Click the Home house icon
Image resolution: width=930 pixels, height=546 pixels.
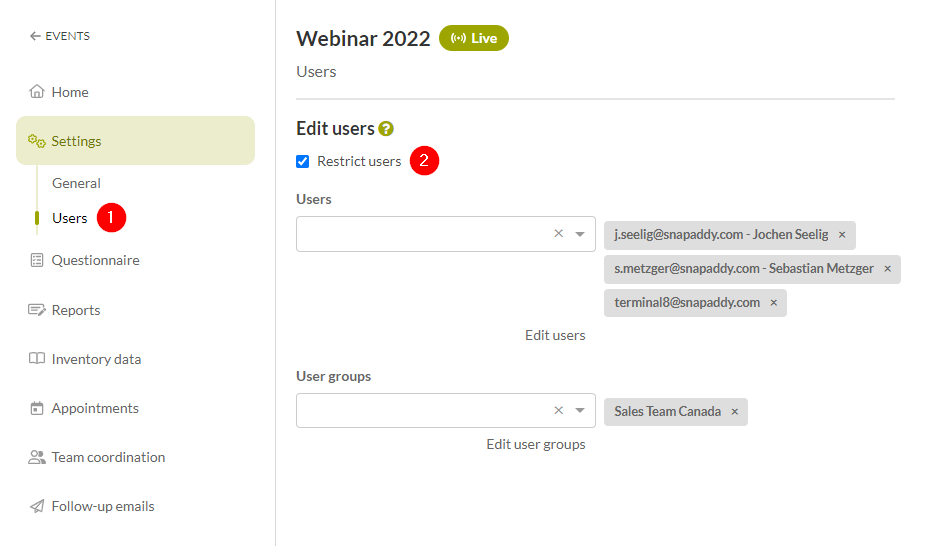37,91
